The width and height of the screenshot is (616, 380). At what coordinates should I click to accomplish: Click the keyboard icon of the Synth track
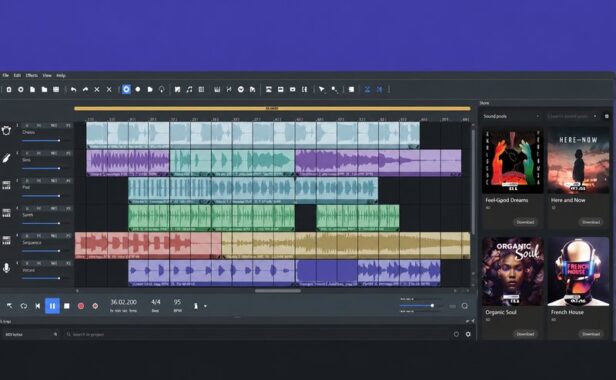point(6,213)
